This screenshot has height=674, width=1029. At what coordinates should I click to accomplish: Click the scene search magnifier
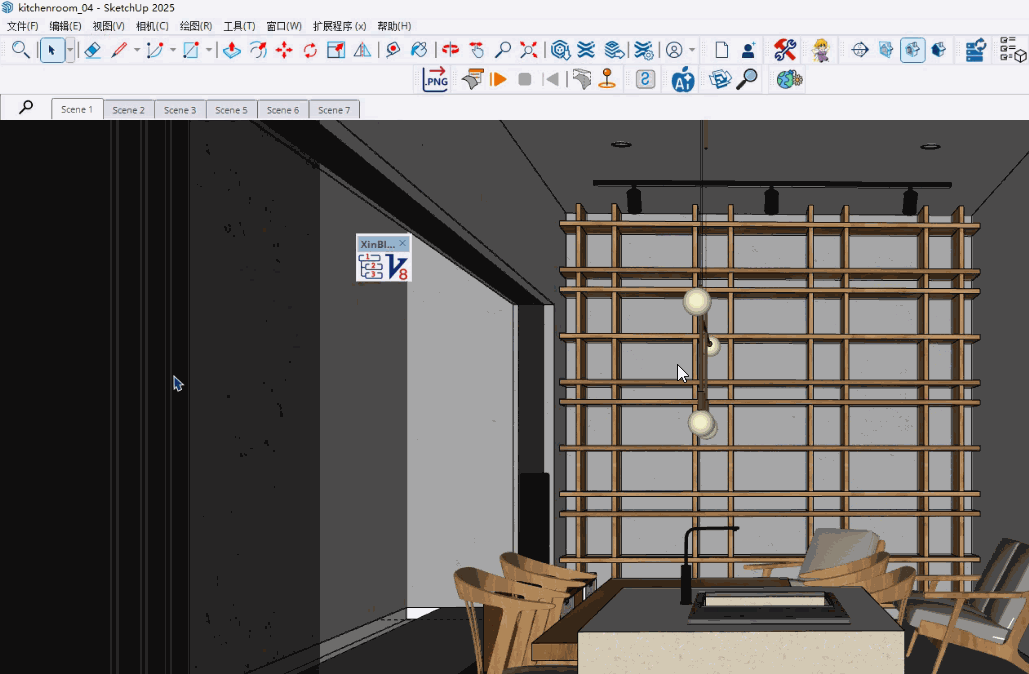point(26,107)
